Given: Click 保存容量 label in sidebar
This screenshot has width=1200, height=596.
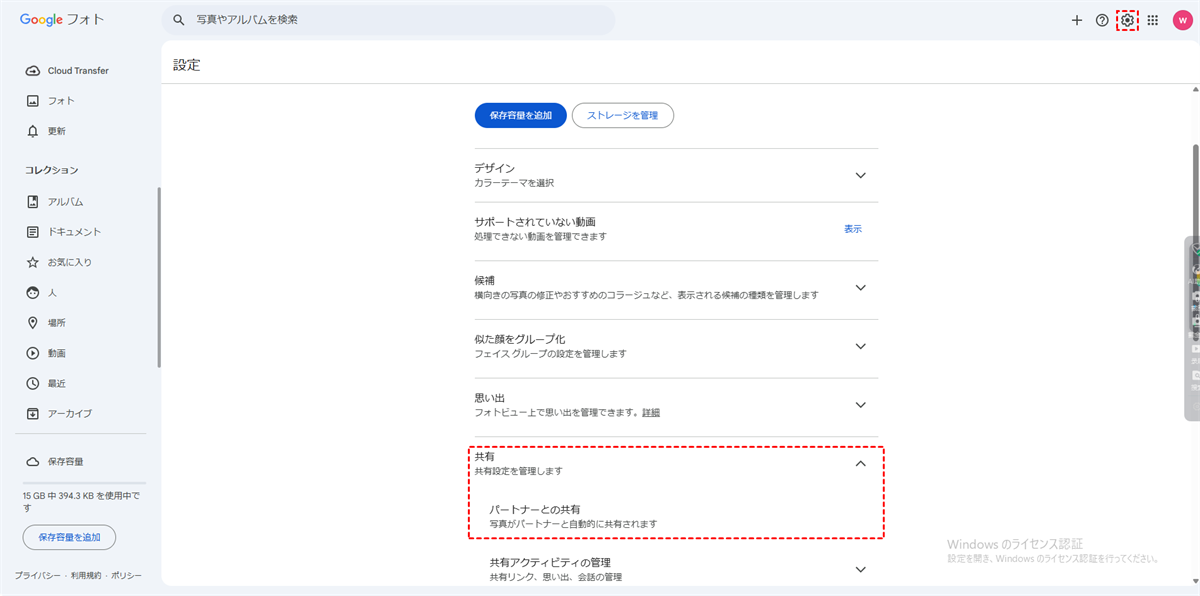Looking at the screenshot, I should pos(66,462).
